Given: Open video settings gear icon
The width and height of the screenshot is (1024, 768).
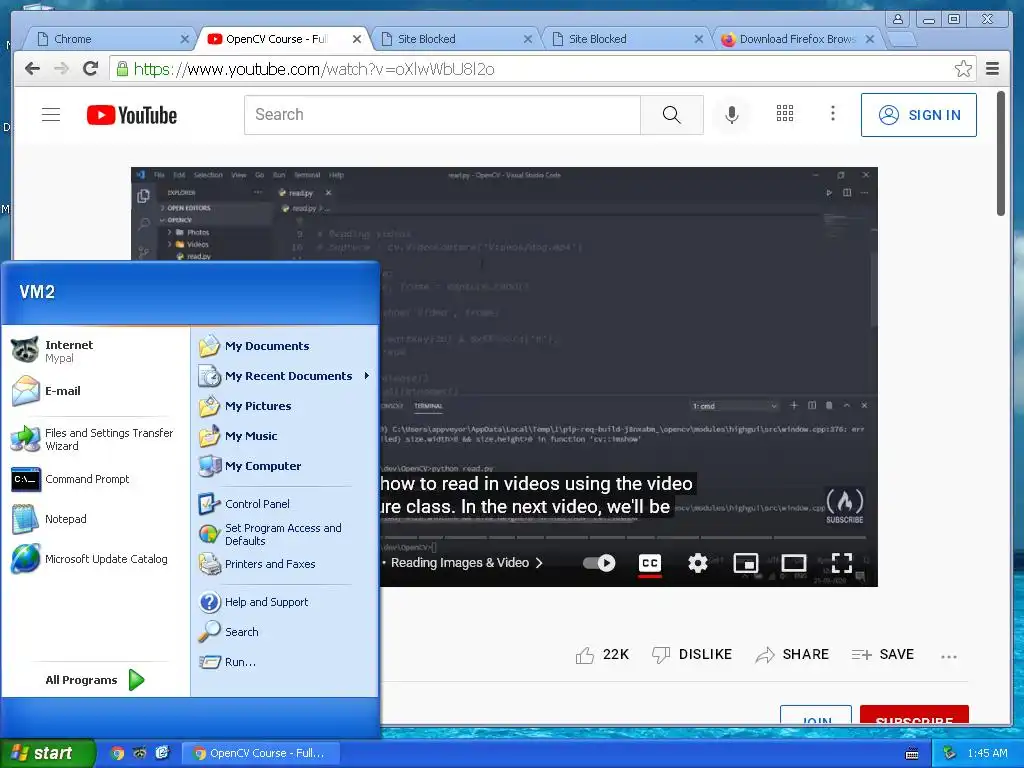Looking at the screenshot, I should [697, 562].
